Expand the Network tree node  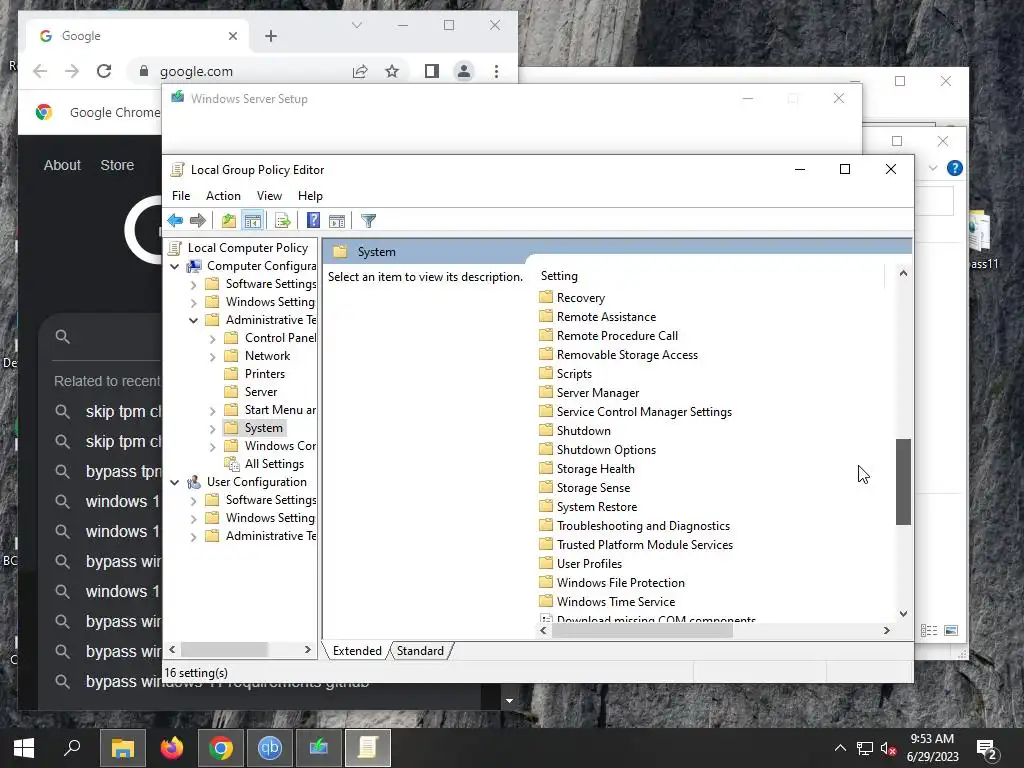[x=212, y=357]
